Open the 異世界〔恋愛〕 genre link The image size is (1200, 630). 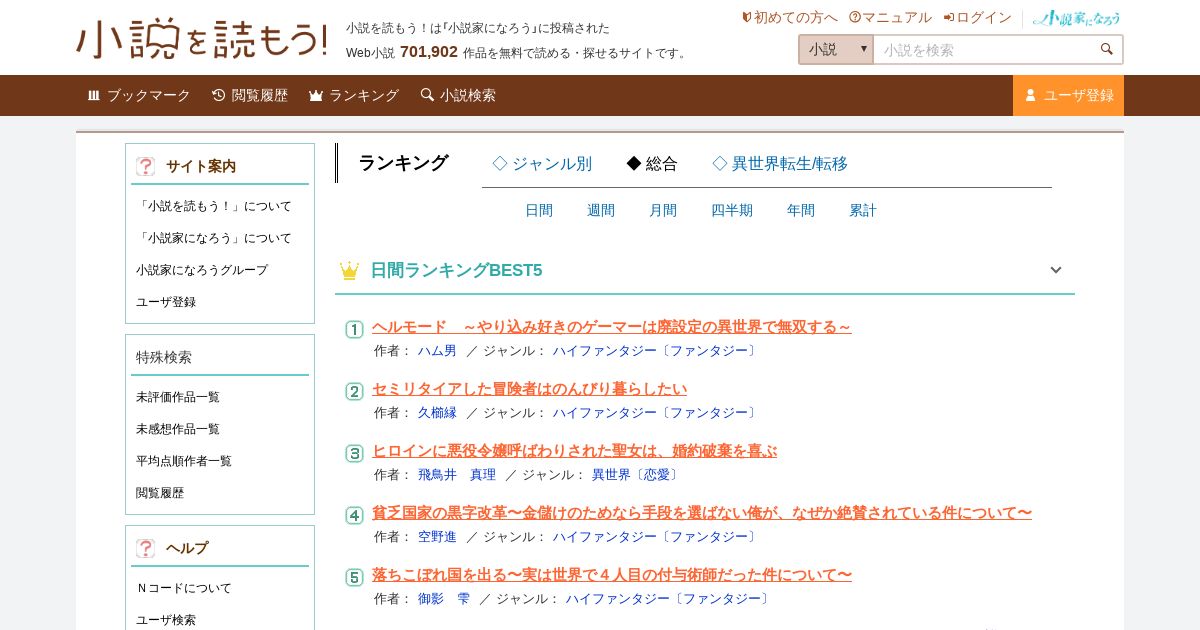click(x=637, y=475)
